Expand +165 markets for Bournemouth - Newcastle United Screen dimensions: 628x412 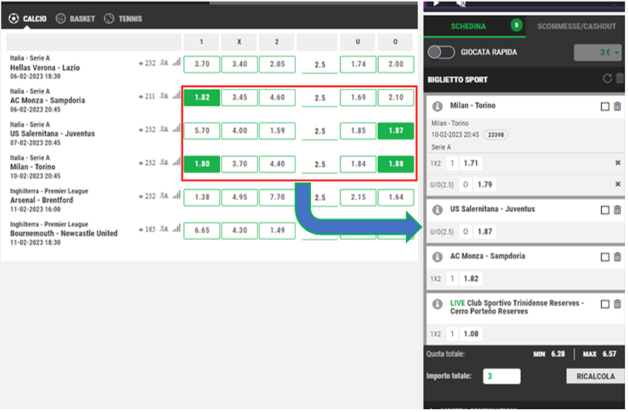[x=153, y=229]
